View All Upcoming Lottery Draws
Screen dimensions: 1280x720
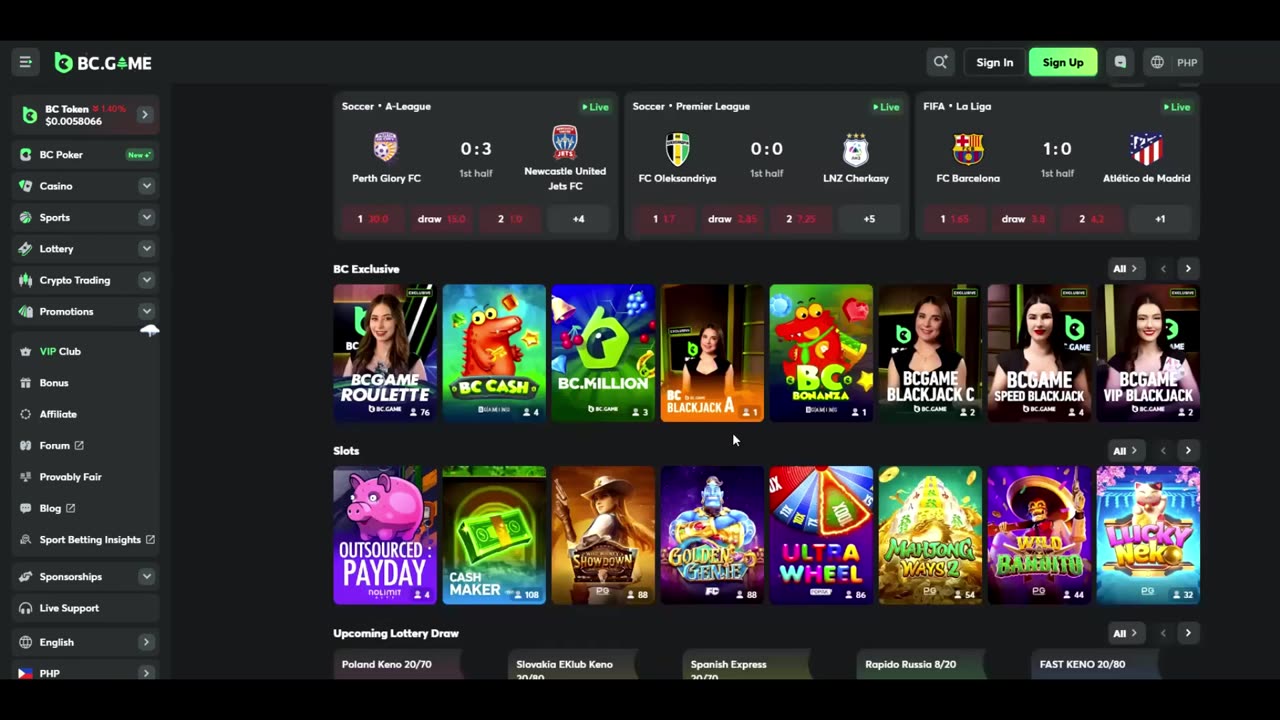pyautogui.click(x=1125, y=633)
